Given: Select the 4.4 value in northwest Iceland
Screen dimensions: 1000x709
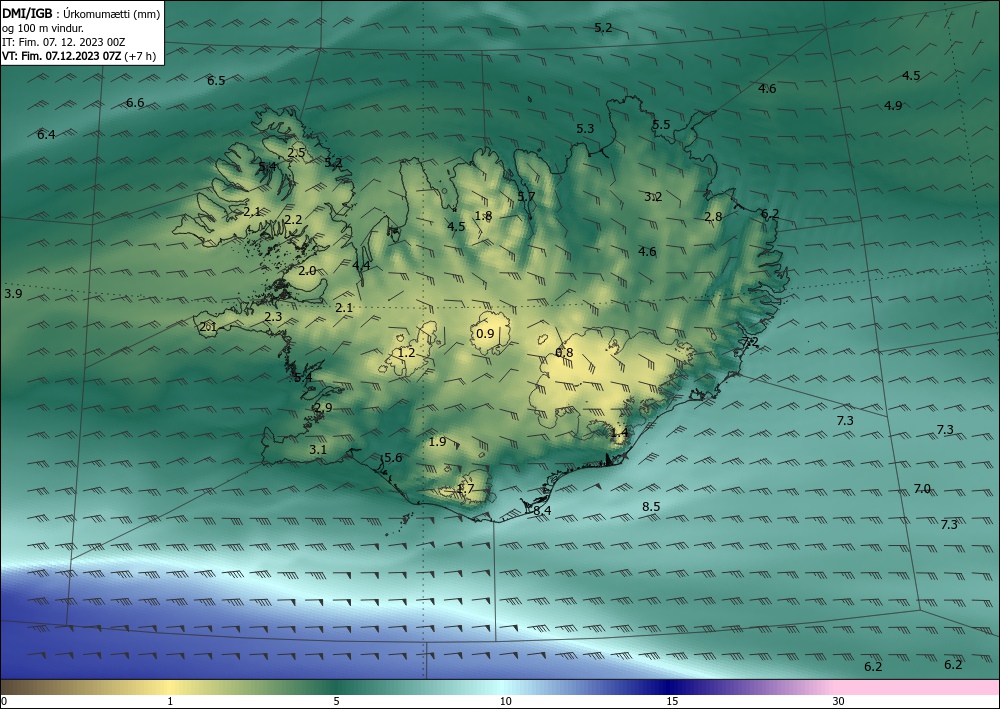Looking at the screenshot, I should click(361, 265).
